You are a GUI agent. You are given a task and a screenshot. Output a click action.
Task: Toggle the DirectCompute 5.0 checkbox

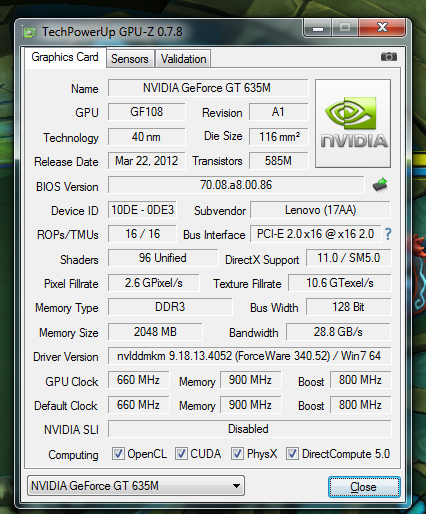(x=292, y=454)
